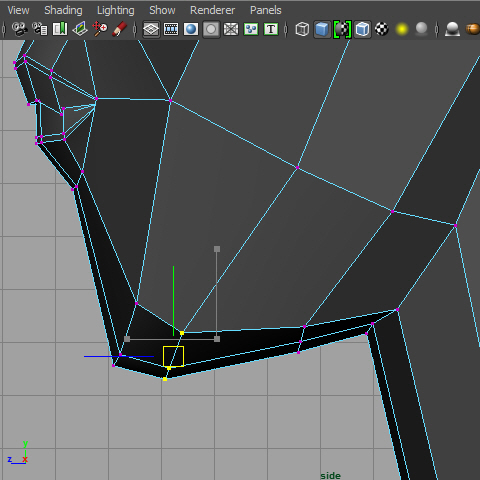The image size is (480, 480).
Task: Enable textured checker ball display
Action: pyautogui.click(x=382, y=29)
